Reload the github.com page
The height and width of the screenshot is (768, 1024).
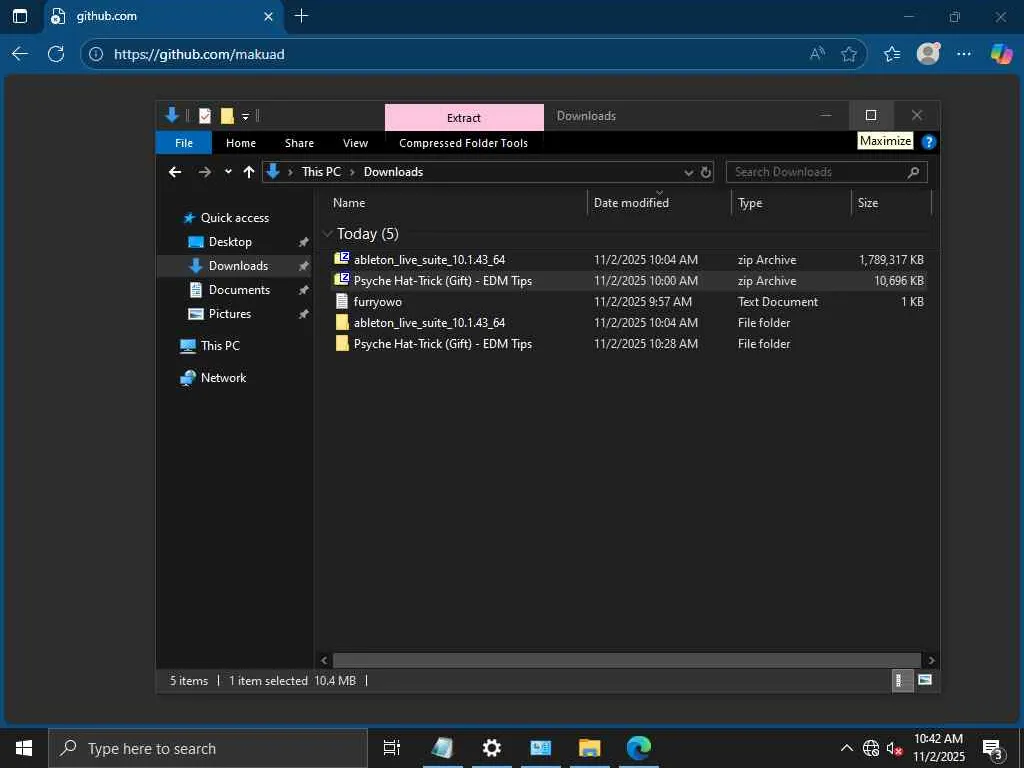56,54
